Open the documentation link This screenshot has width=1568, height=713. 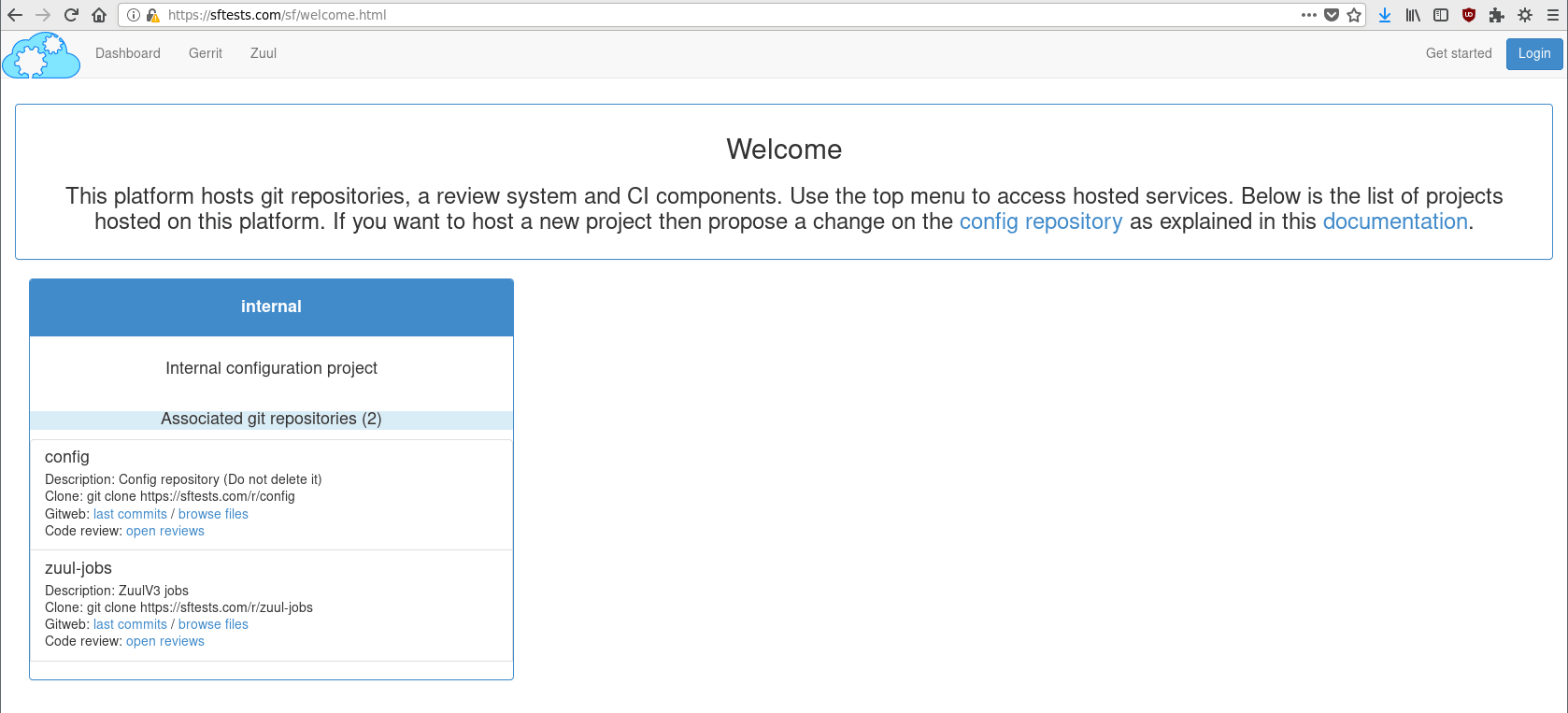point(1394,221)
